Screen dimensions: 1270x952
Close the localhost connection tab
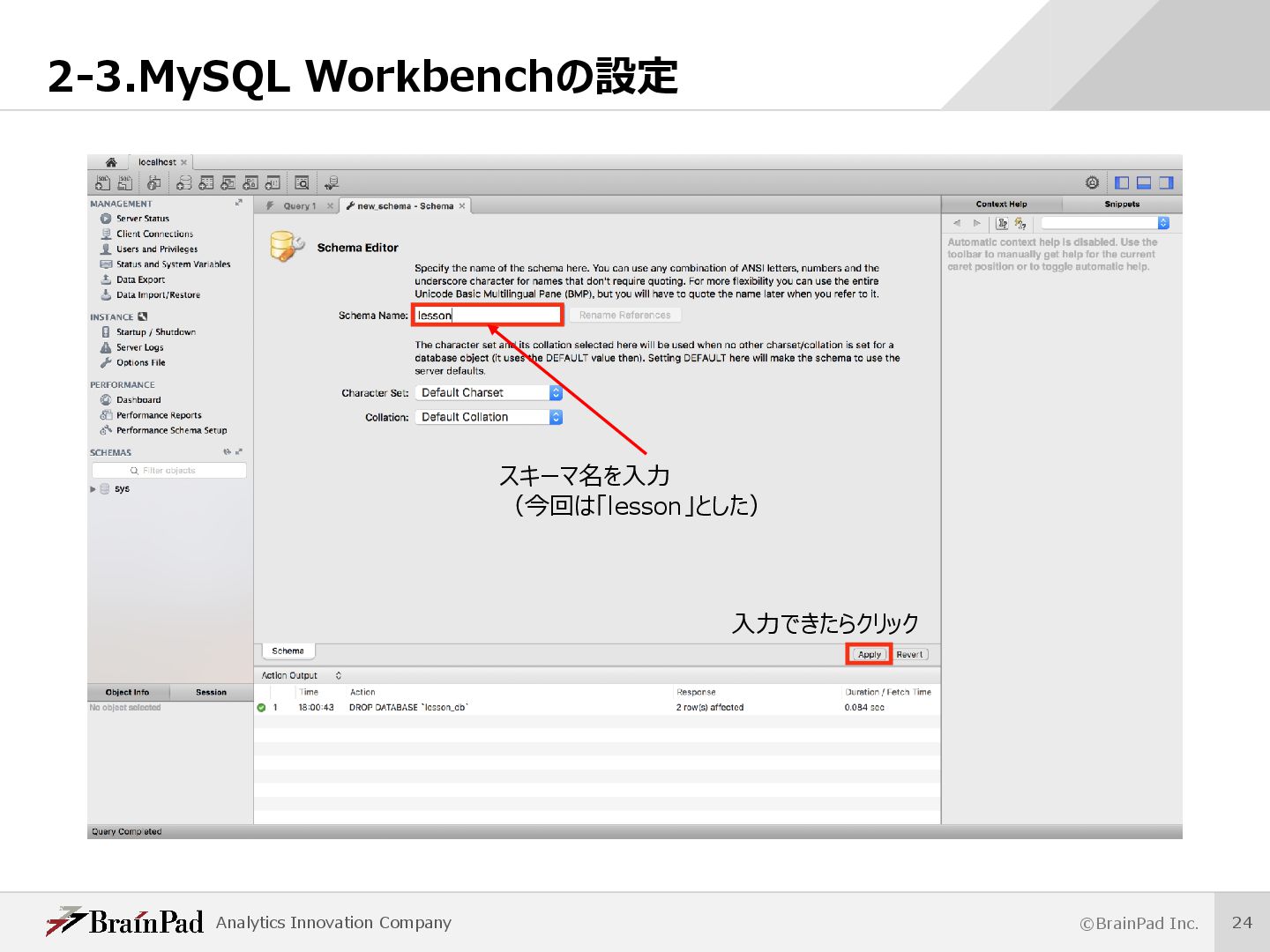pos(183,162)
